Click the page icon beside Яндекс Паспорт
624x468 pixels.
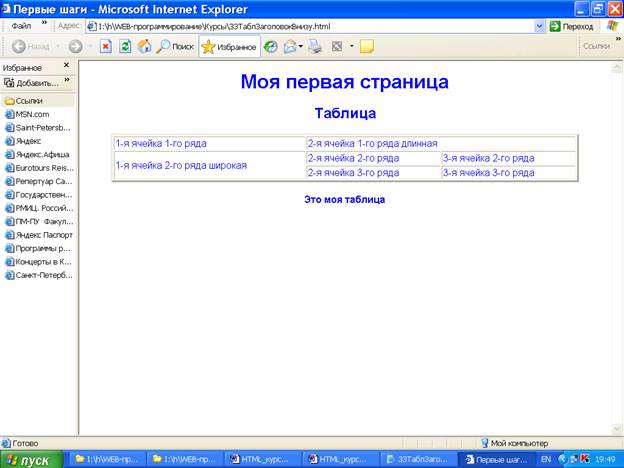[9, 235]
